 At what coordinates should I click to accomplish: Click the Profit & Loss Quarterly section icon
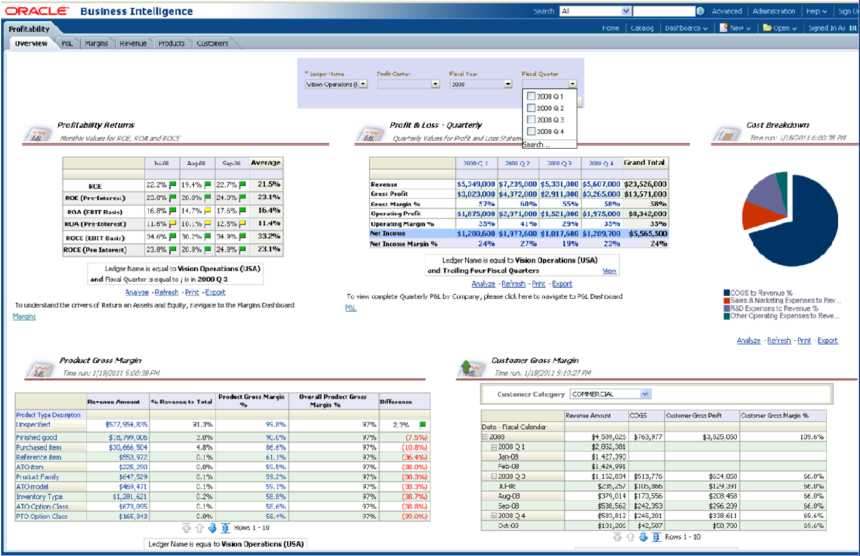[370, 133]
